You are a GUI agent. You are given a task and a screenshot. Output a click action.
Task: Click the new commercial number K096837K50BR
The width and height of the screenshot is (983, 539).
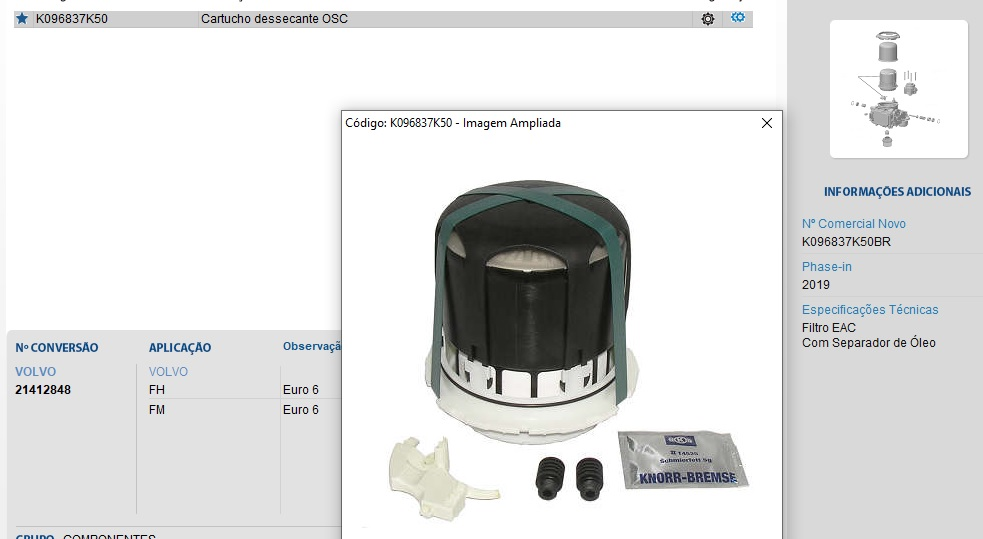click(x=847, y=241)
